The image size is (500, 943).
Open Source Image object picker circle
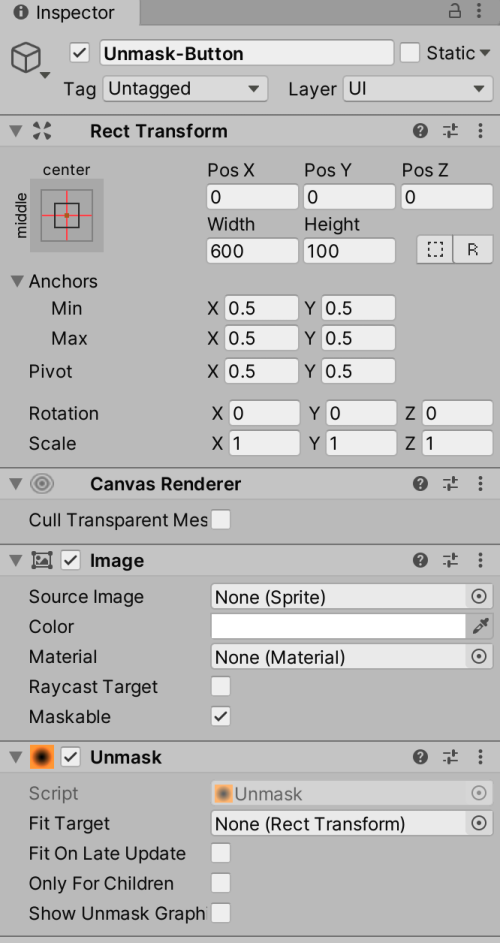479,597
